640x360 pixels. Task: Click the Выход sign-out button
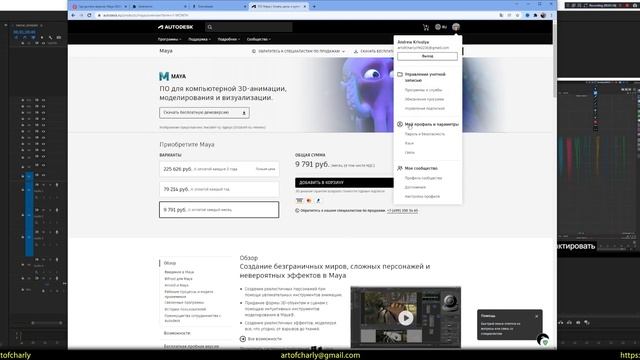click(427, 56)
